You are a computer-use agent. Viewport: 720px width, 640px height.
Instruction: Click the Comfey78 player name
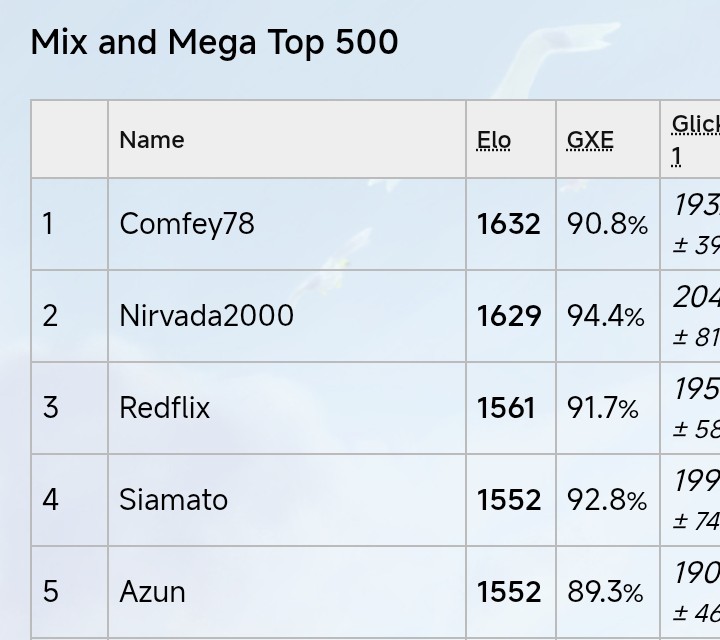[x=187, y=224]
